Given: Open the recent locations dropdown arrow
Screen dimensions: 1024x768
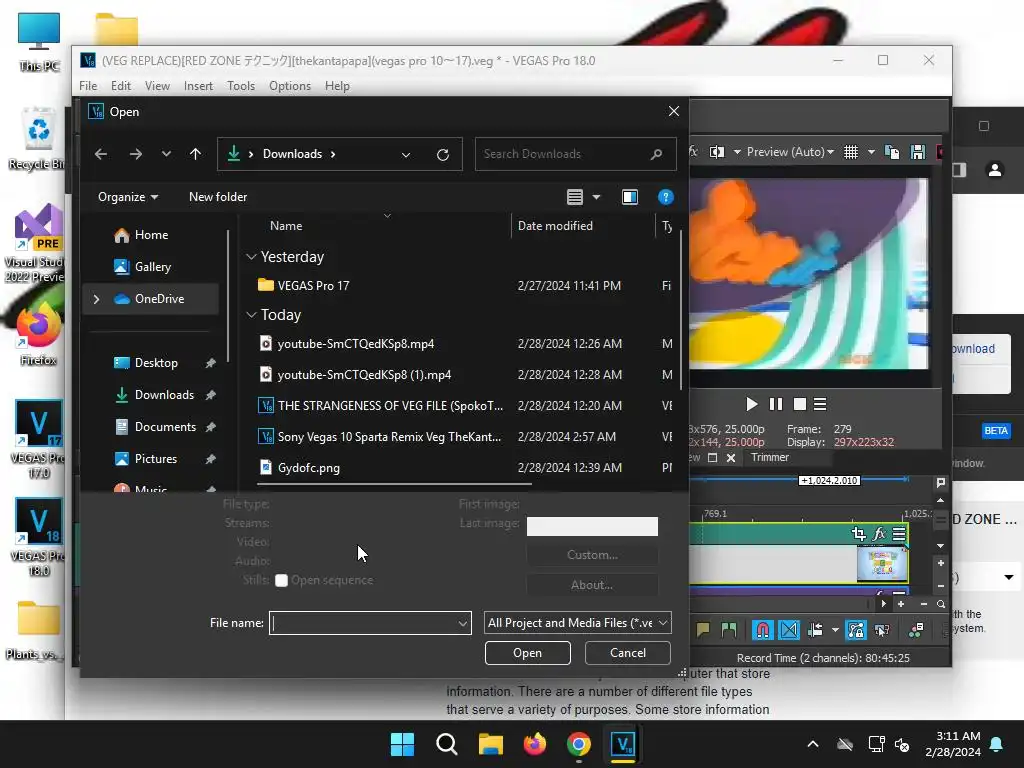Looking at the screenshot, I should coord(166,154).
